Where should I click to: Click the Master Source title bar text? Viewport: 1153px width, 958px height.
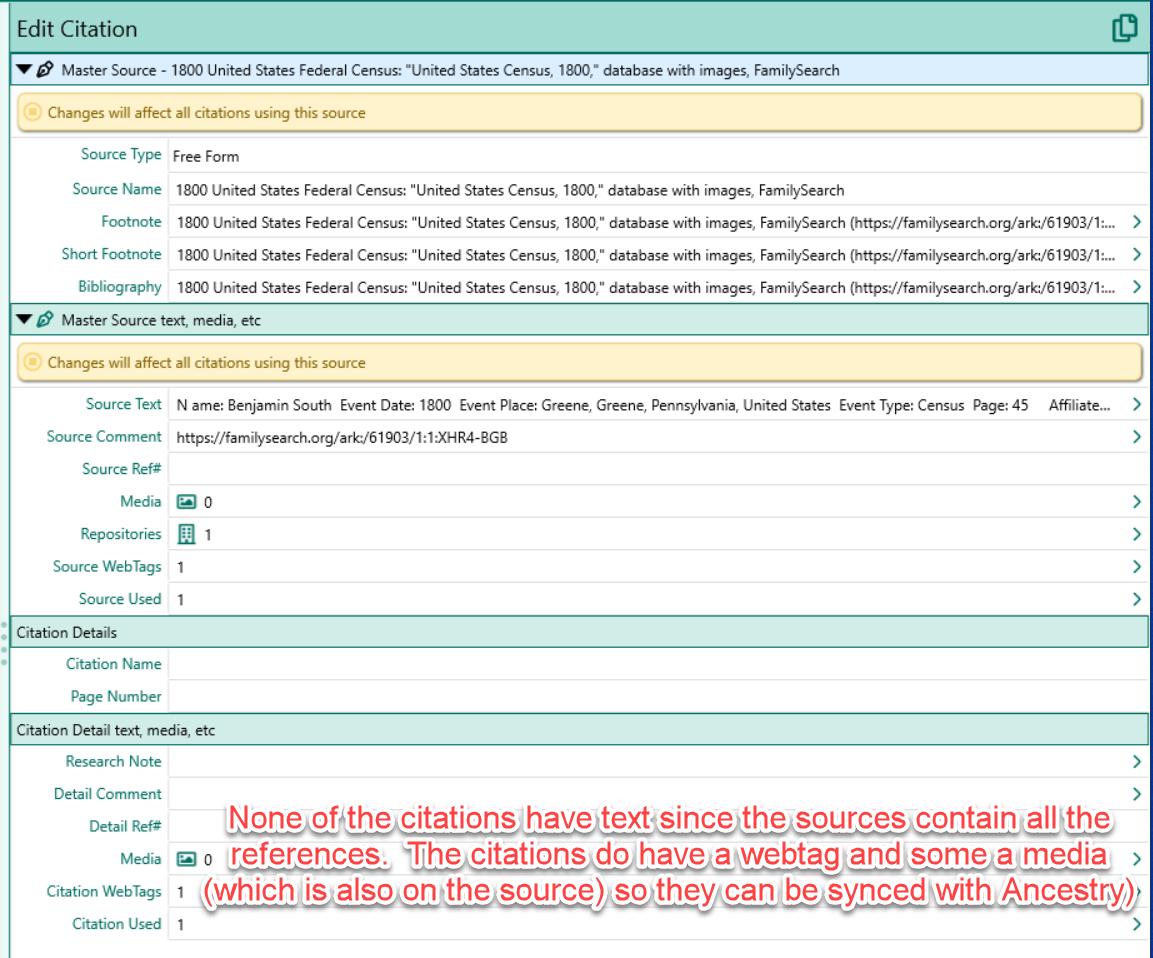(450, 71)
